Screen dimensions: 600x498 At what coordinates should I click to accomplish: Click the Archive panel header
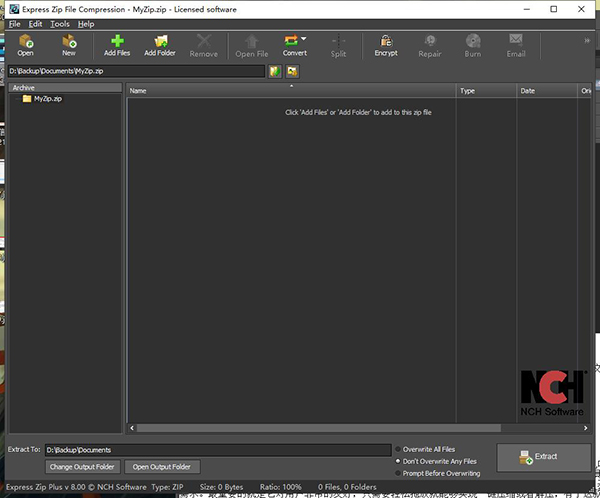pyautogui.click(x=65, y=88)
